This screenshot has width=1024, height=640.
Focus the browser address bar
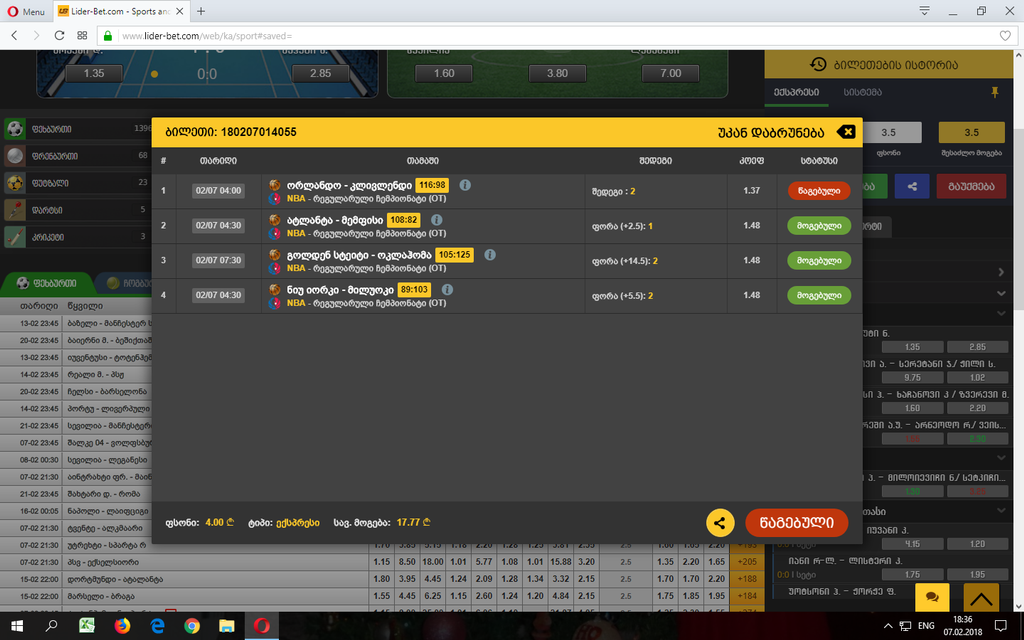(558, 36)
